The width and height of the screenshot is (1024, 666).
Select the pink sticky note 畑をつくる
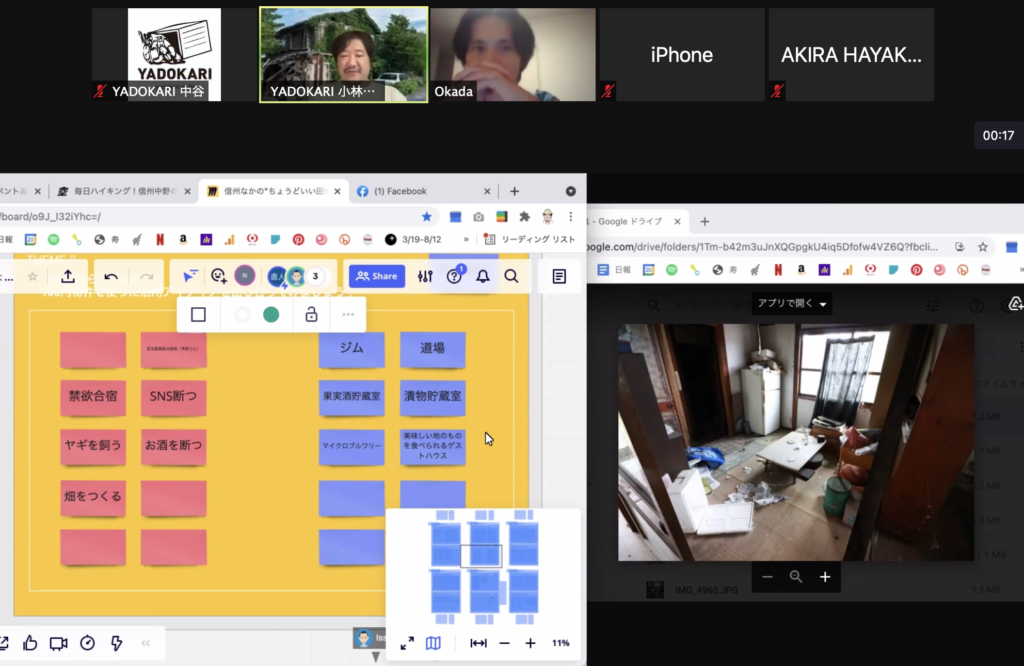[x=93, y=498]
